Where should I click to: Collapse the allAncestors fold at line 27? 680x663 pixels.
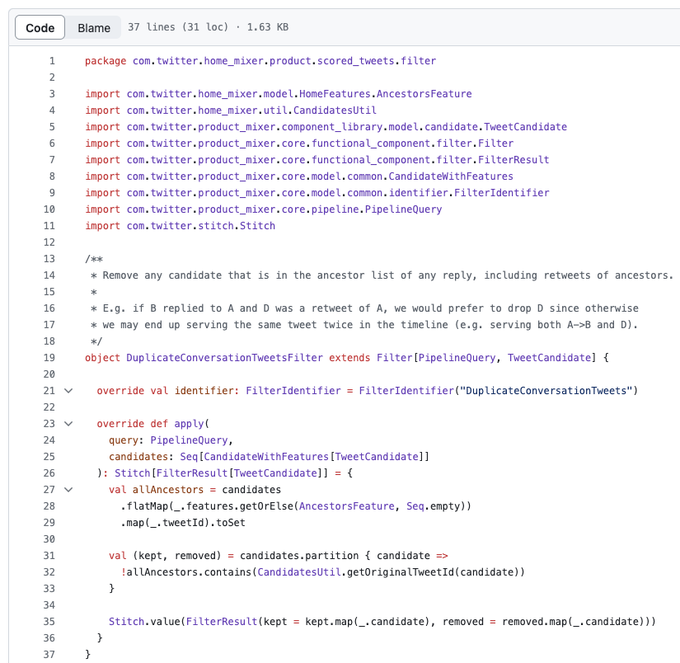pos(69,490)
